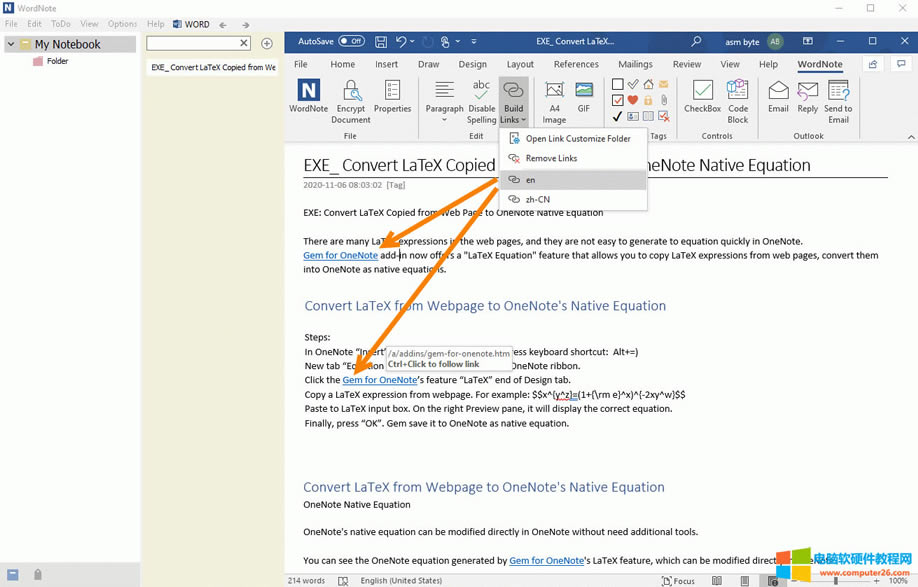The width and height of the screenshot is (918, 587).
Task: Switch to the References ribbon tab
Action: [576, 64]
